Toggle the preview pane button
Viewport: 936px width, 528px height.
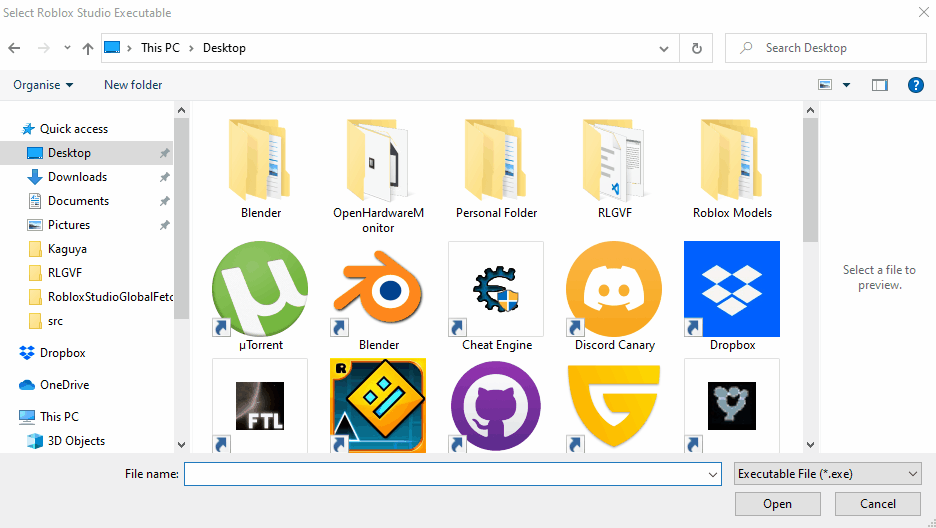coord(880,85)
